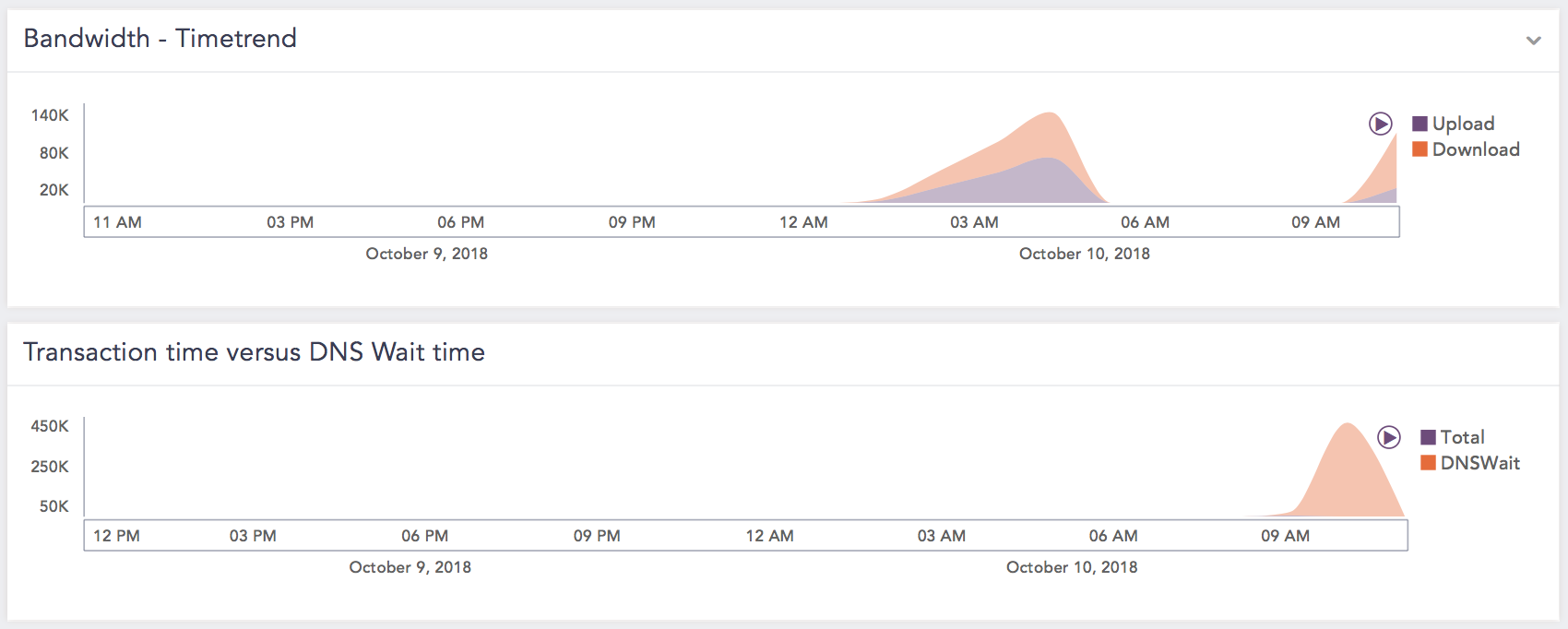Click the 06 AM tick on Transaction time timeline

(x=1113, y=536)
